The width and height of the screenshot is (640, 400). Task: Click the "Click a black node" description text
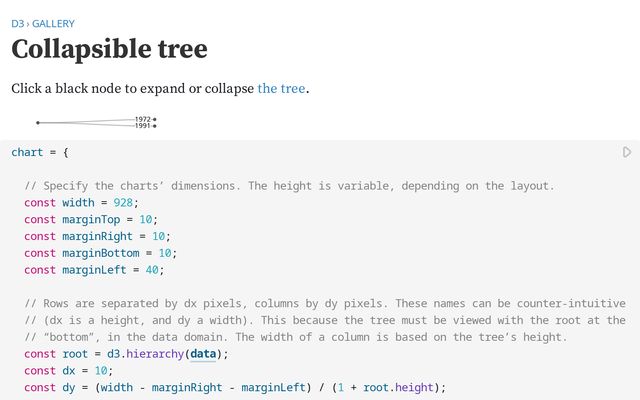pyautogui.click(x=132, y=88)
